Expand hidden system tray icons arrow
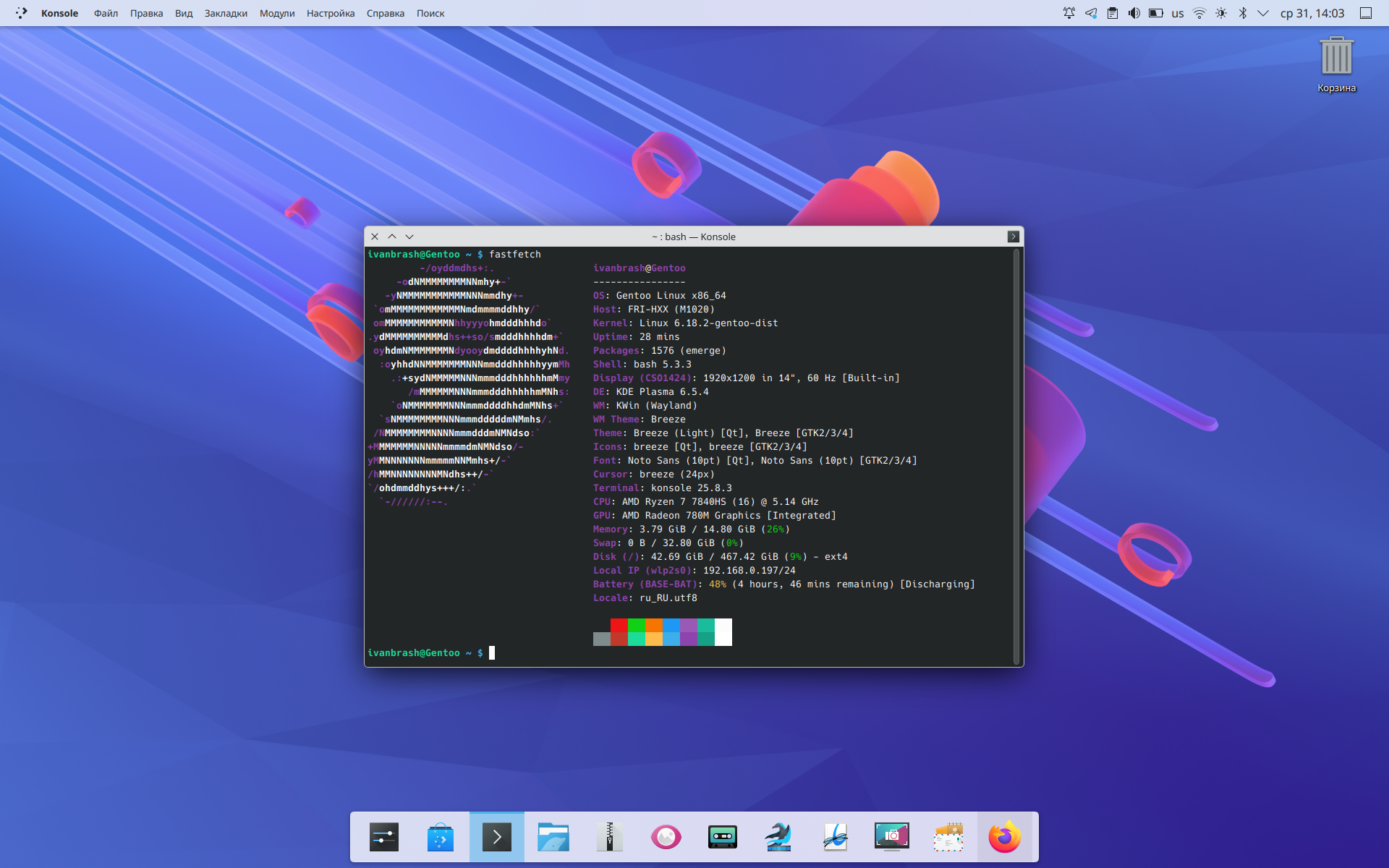This screenshot has width=1389, height=868. pos(1263,13)
